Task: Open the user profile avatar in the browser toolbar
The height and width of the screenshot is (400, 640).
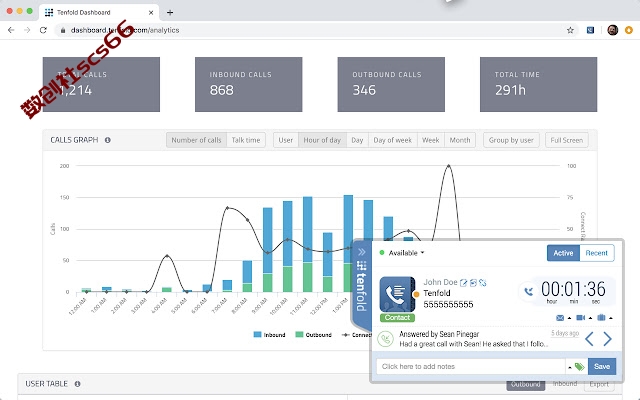Action: point(612,30)
